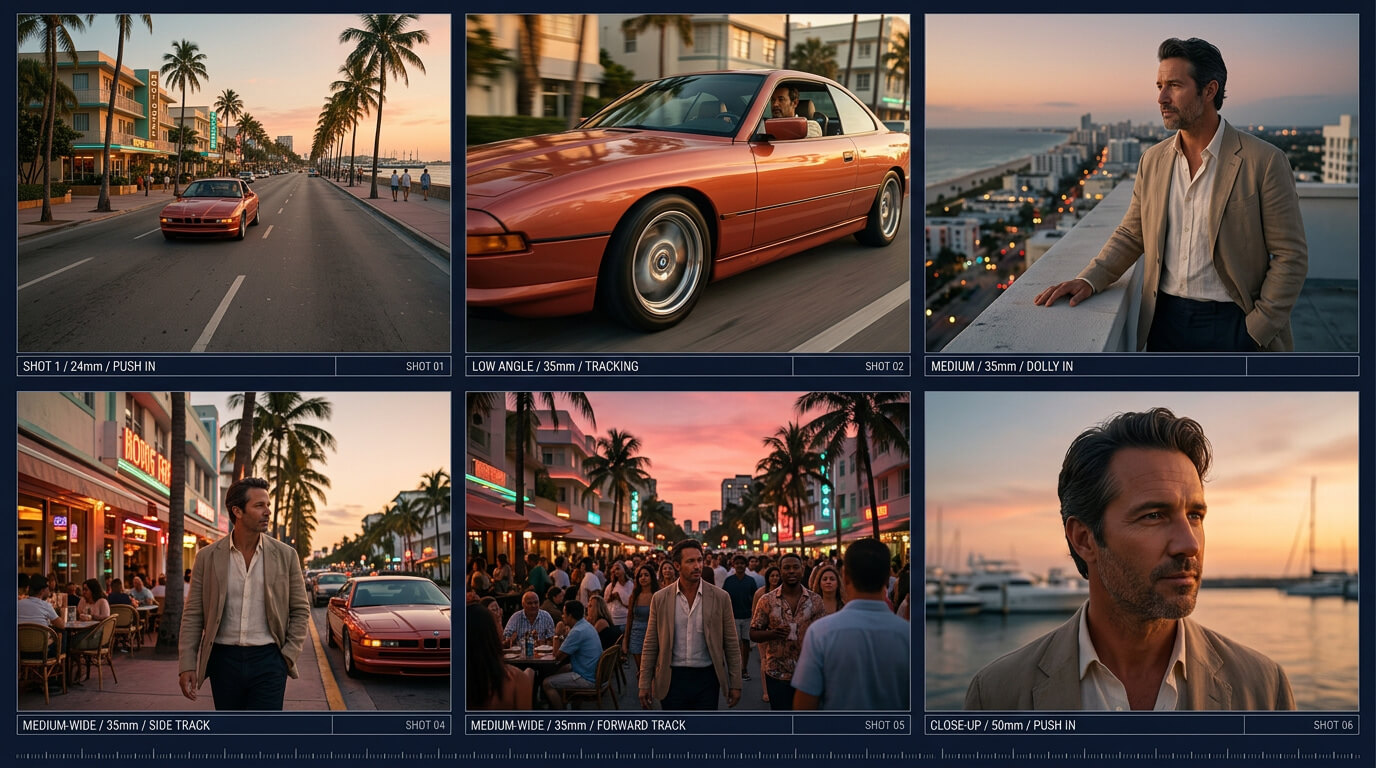
Task: Select the wide street shot with palm trees thumbnail
Action: (234, 183)
